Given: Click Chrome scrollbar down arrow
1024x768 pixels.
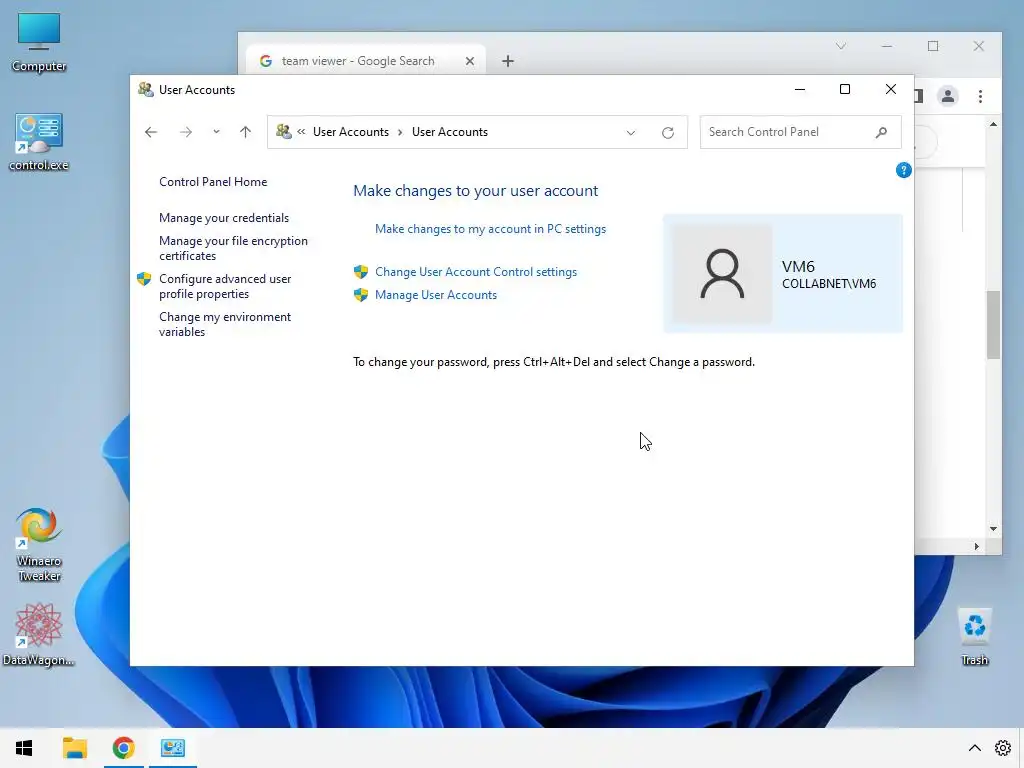Looking at the screenshot, I should [993, 529].
